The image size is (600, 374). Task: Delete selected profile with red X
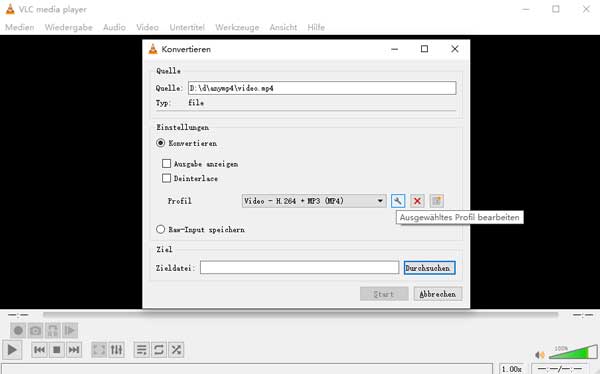click(417, 201)
